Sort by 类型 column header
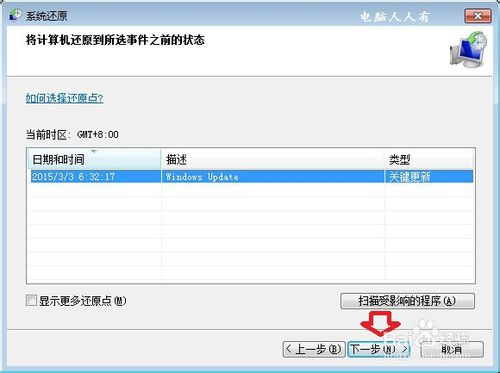Viewport: 500px width, 373px height. click(429, 159)
